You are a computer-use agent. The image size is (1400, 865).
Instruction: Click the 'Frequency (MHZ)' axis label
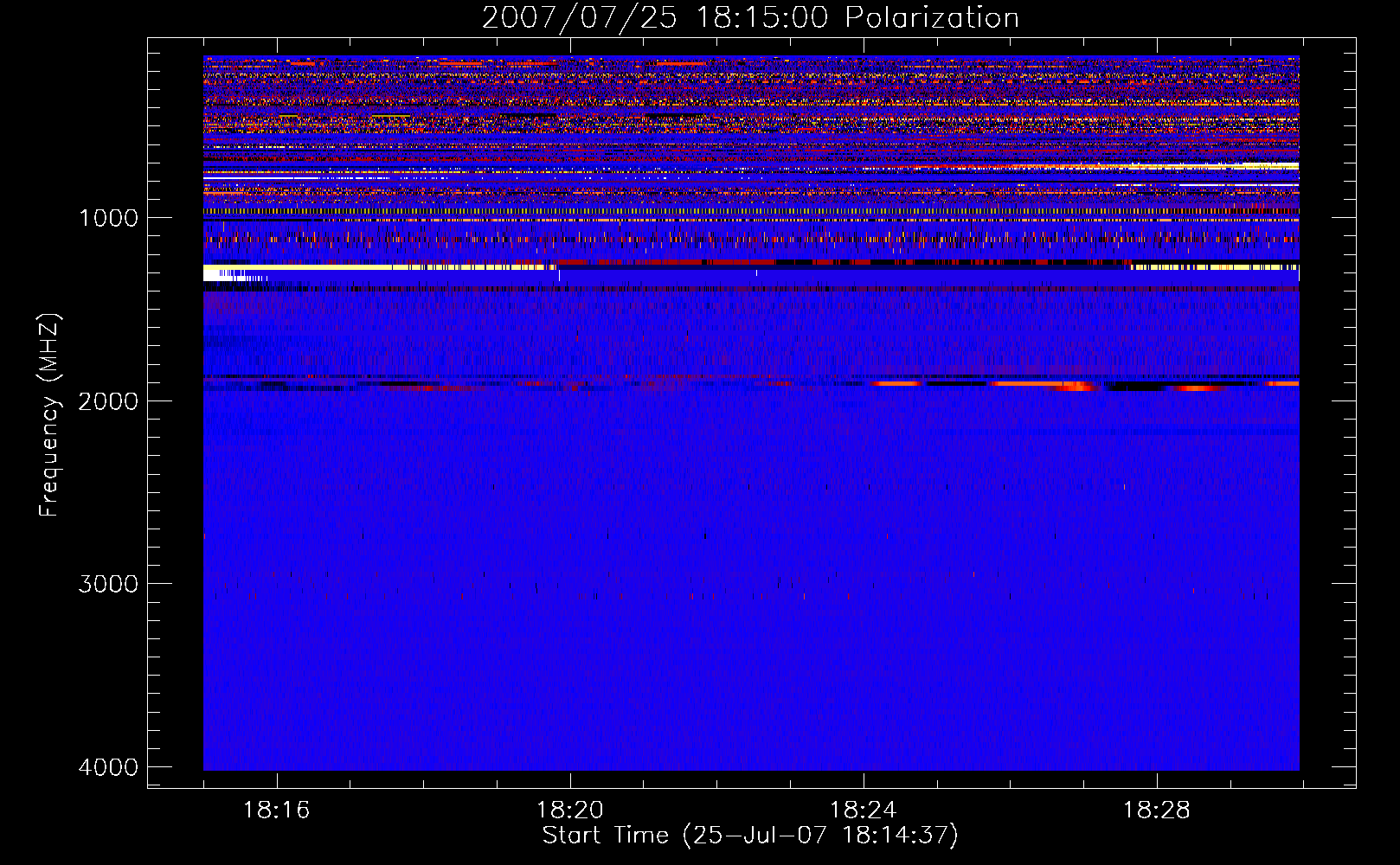click(x=50, y=415)
